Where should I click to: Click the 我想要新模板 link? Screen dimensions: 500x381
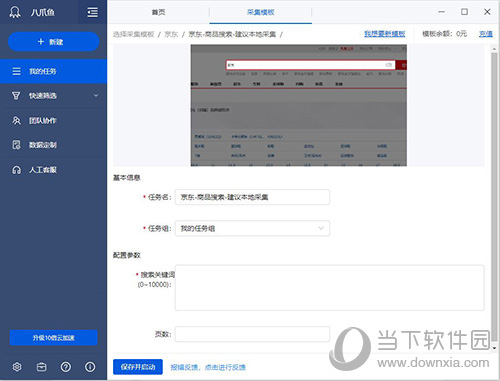pos(385,34)
